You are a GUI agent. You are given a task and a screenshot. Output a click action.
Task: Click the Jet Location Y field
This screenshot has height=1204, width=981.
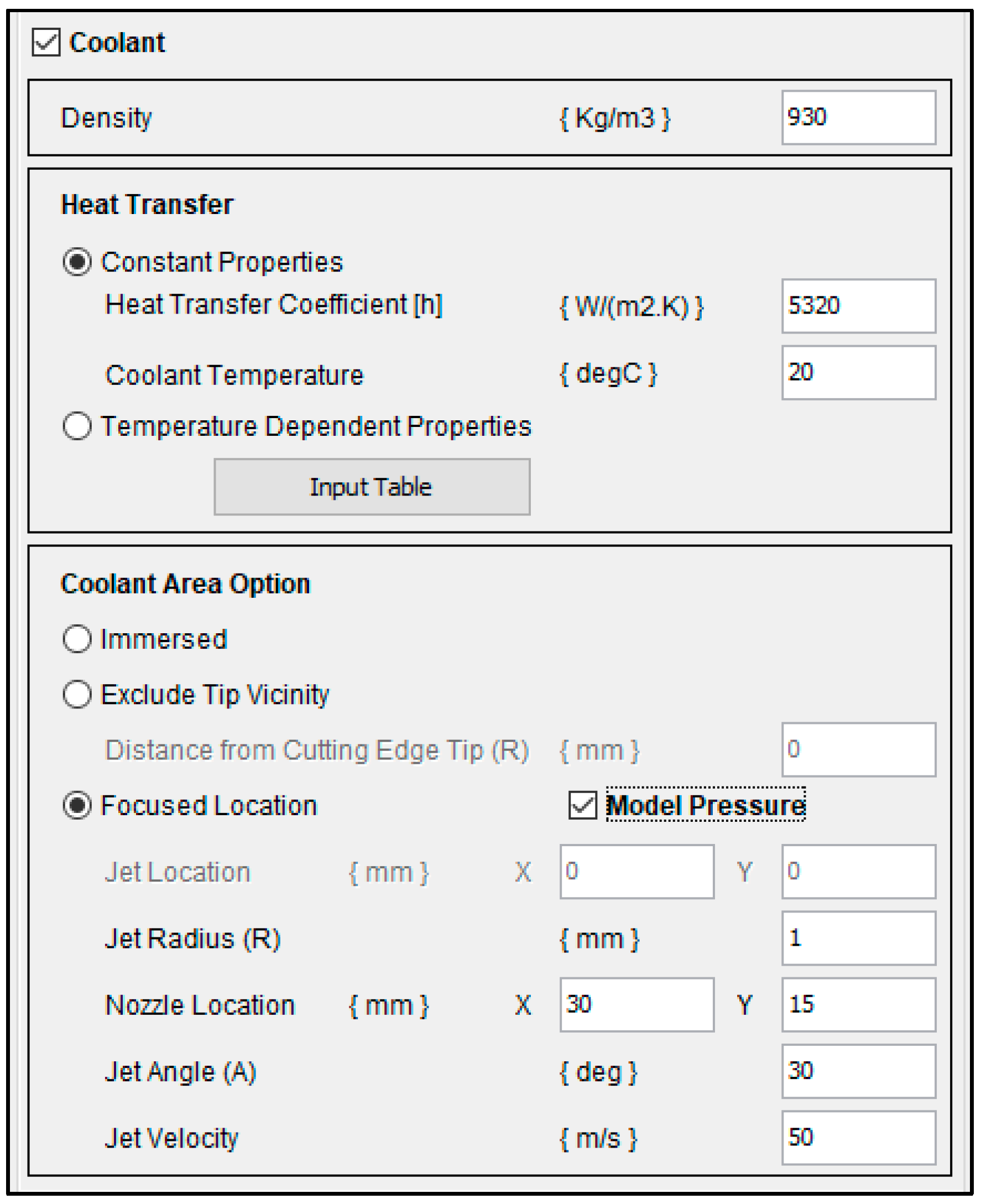pyautogui.click(x=858, y=872)
